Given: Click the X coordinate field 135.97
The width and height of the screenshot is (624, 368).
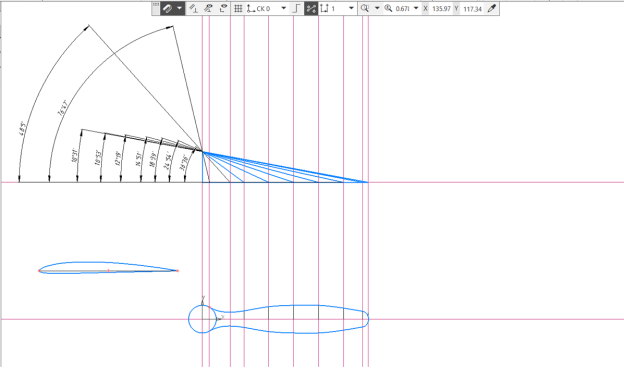Looking at the screenshot, I should point(441,9).
